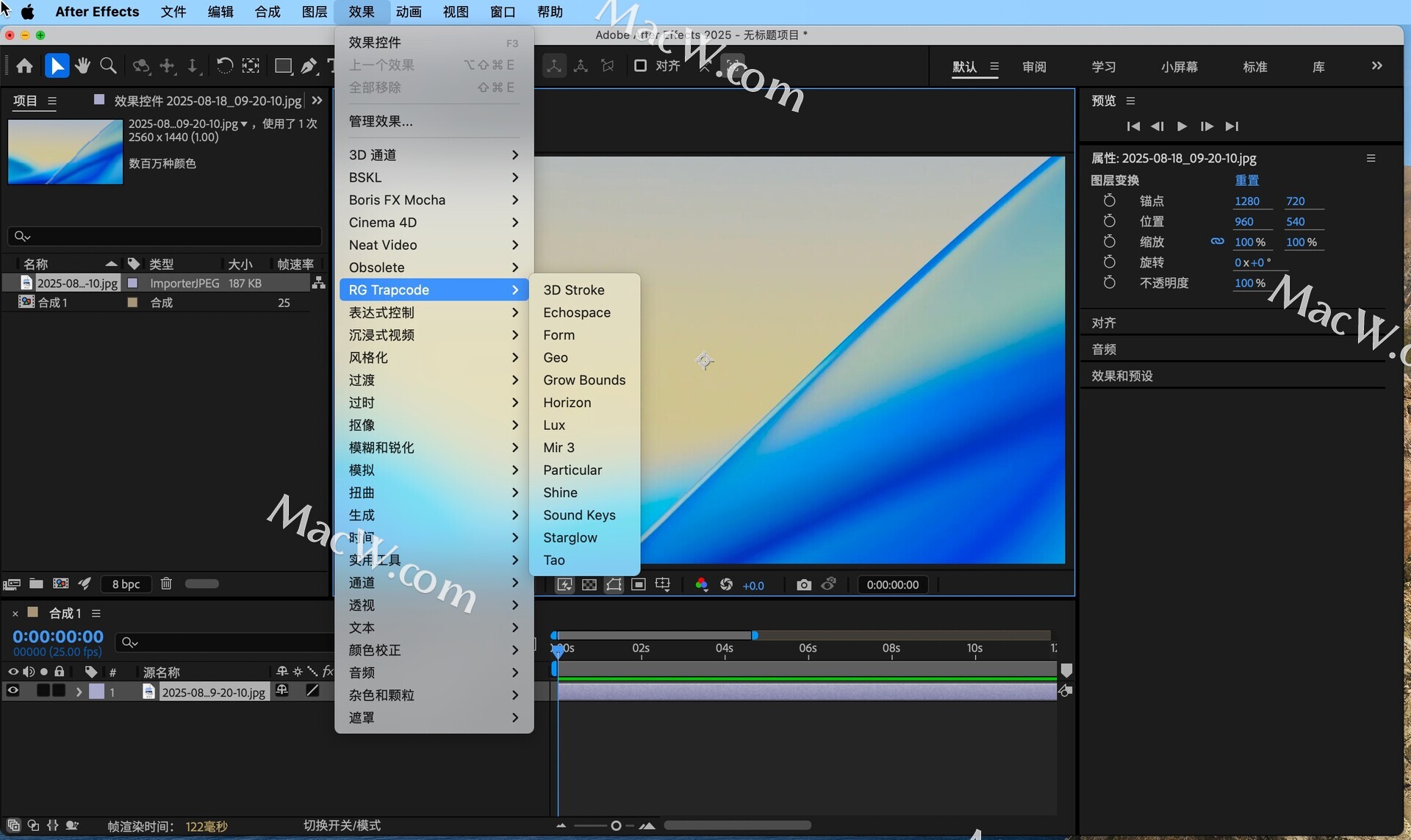This screenshot has height=840, width=1411.
Task: Switch to the 审阅 workspace
Action: [x=1034, y=67]
